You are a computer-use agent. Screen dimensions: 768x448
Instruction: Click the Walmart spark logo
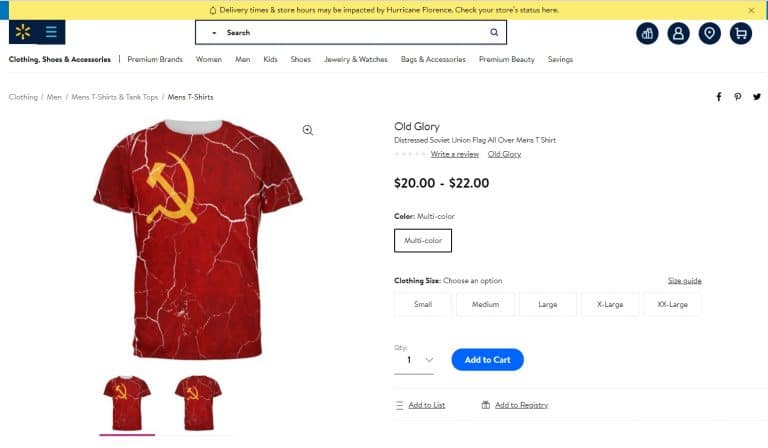(23, 32)
